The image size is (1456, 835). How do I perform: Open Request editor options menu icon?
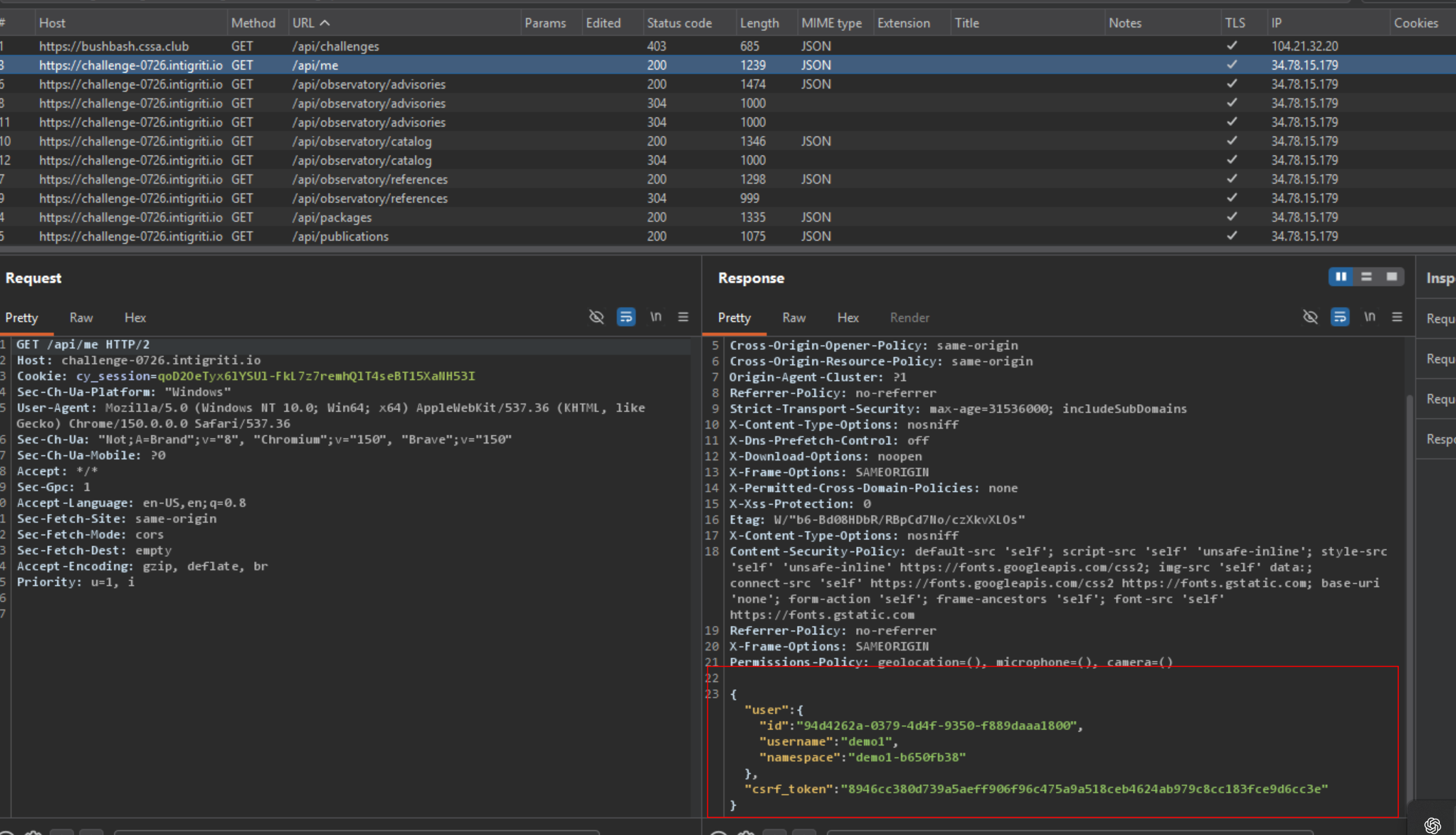click(x=683, y=317)
